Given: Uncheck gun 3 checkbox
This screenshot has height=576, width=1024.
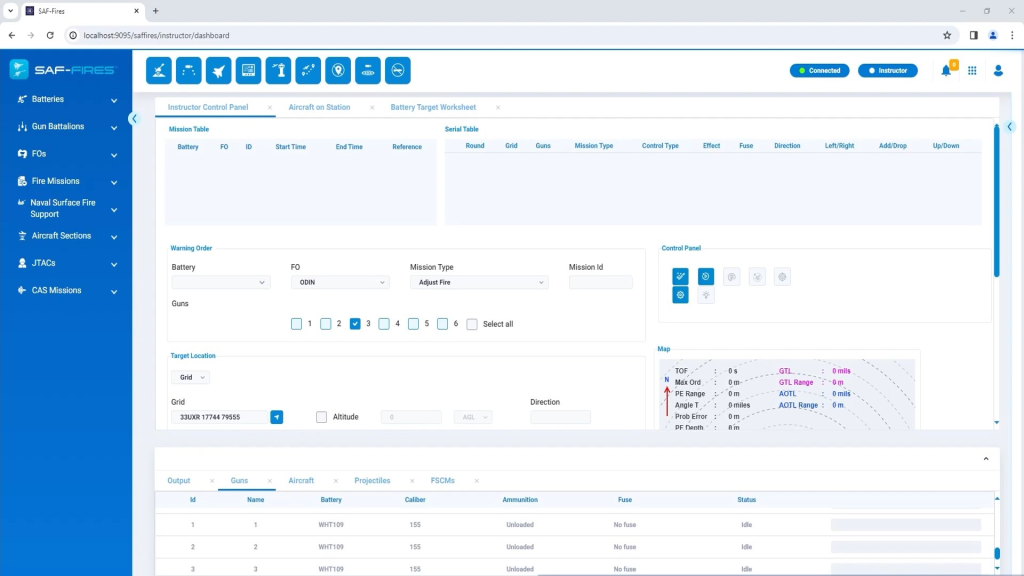Looking at the screenshot, I should pos(355,324).
